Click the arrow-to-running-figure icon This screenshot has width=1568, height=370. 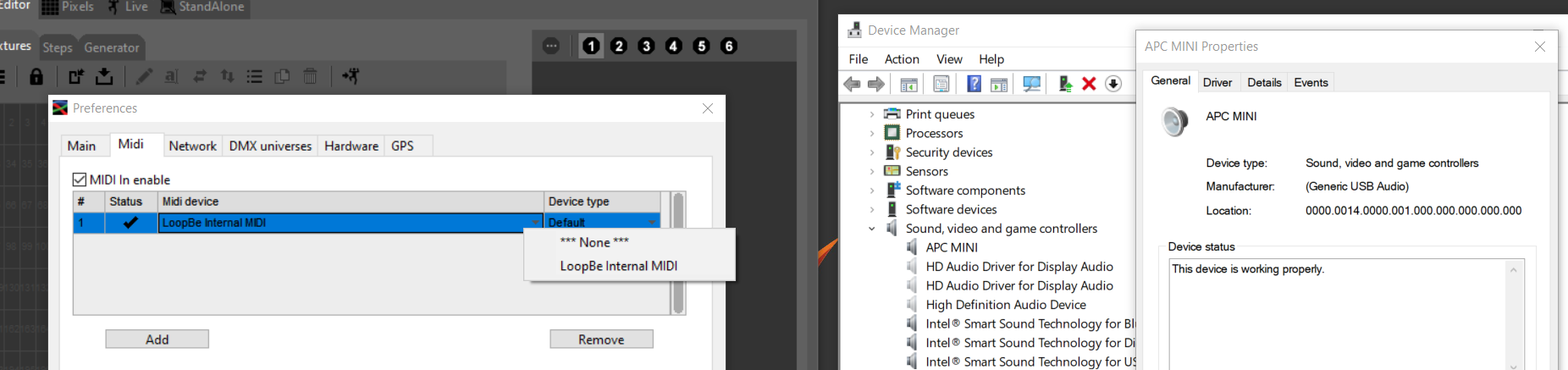[x=351, y=77]
